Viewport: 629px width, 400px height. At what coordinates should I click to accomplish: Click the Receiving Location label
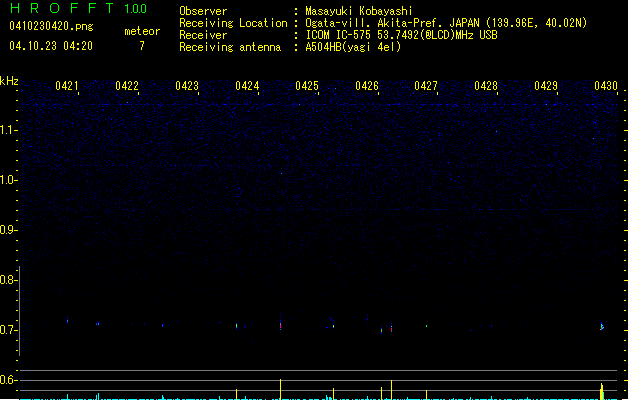coord(233,23)
